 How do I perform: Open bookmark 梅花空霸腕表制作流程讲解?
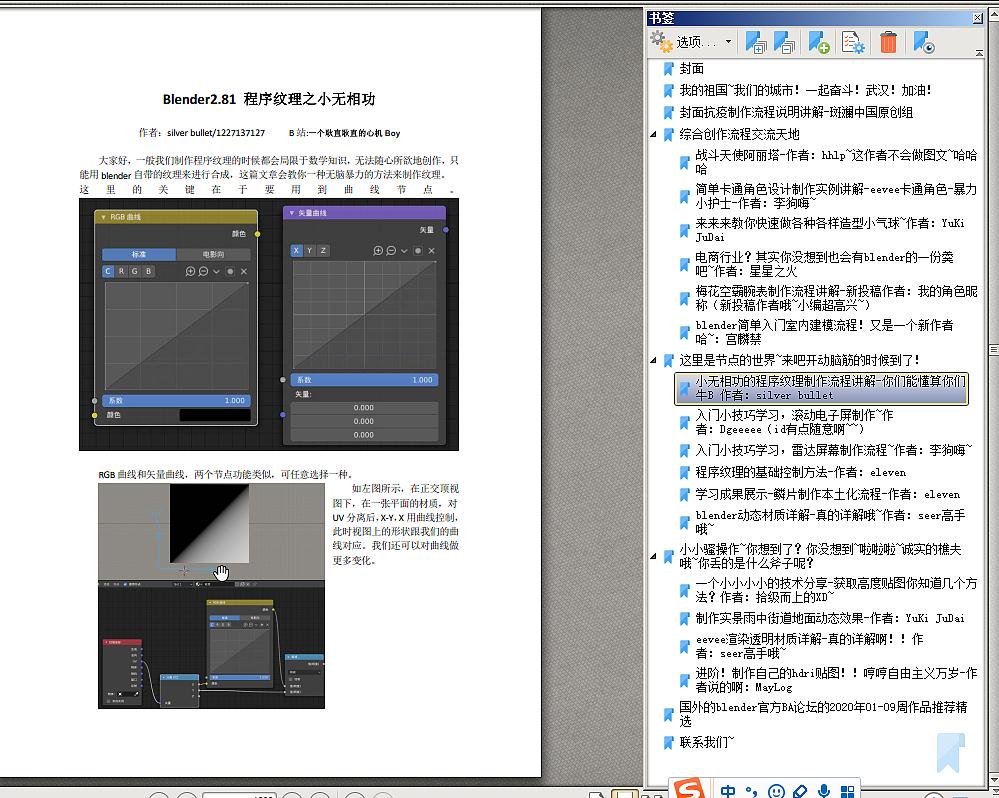pos(835,298)
